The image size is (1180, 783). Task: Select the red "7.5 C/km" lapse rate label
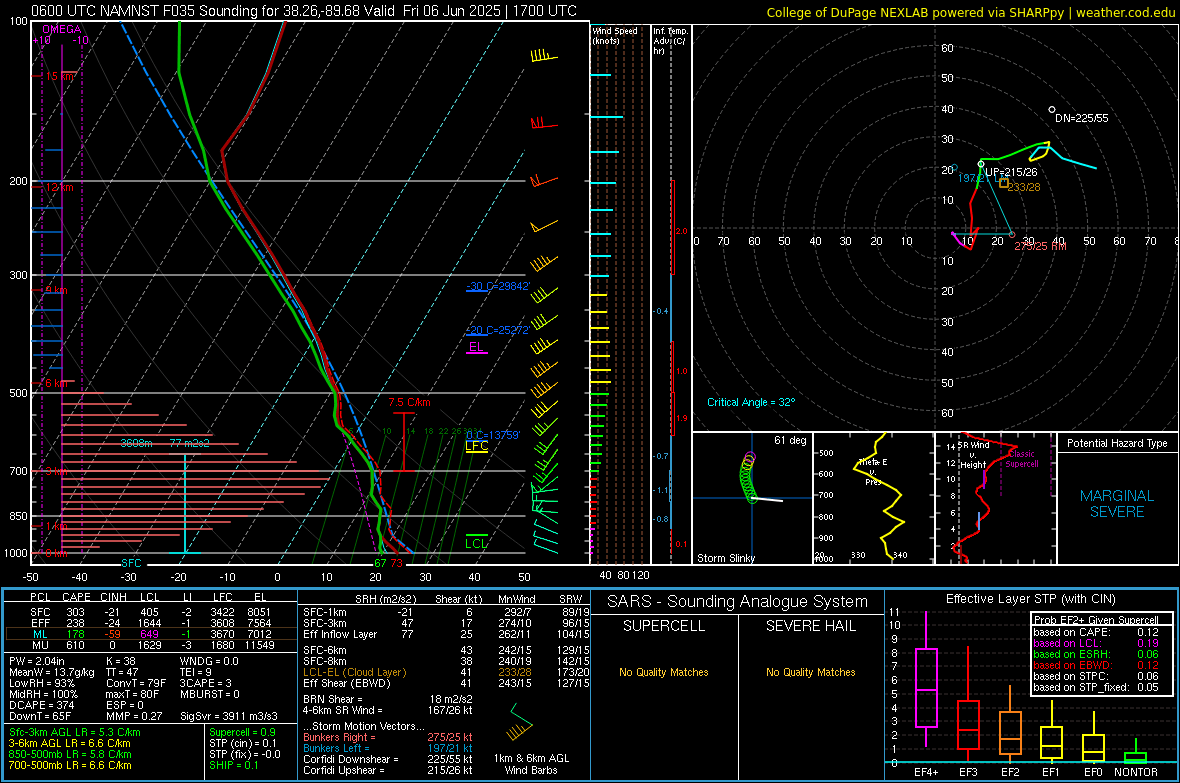(409, 402)
